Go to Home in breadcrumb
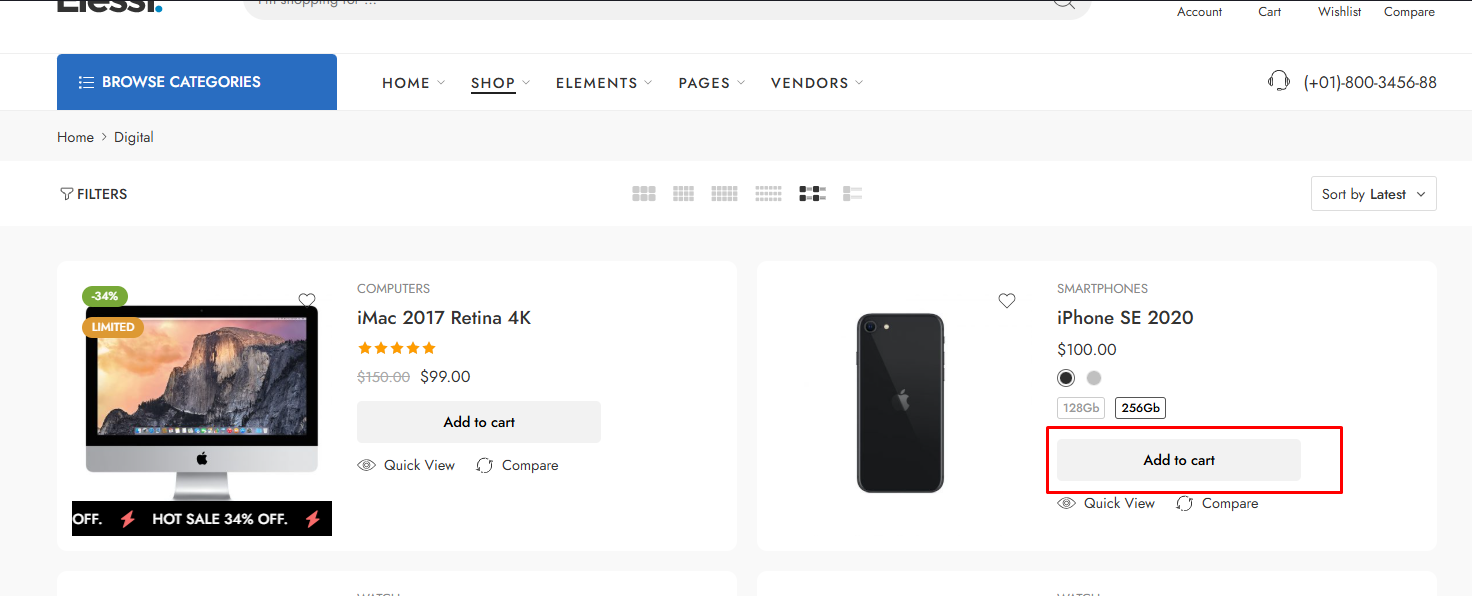Image resolution: width=1472 pixels, height=596 pixels. 75,137
